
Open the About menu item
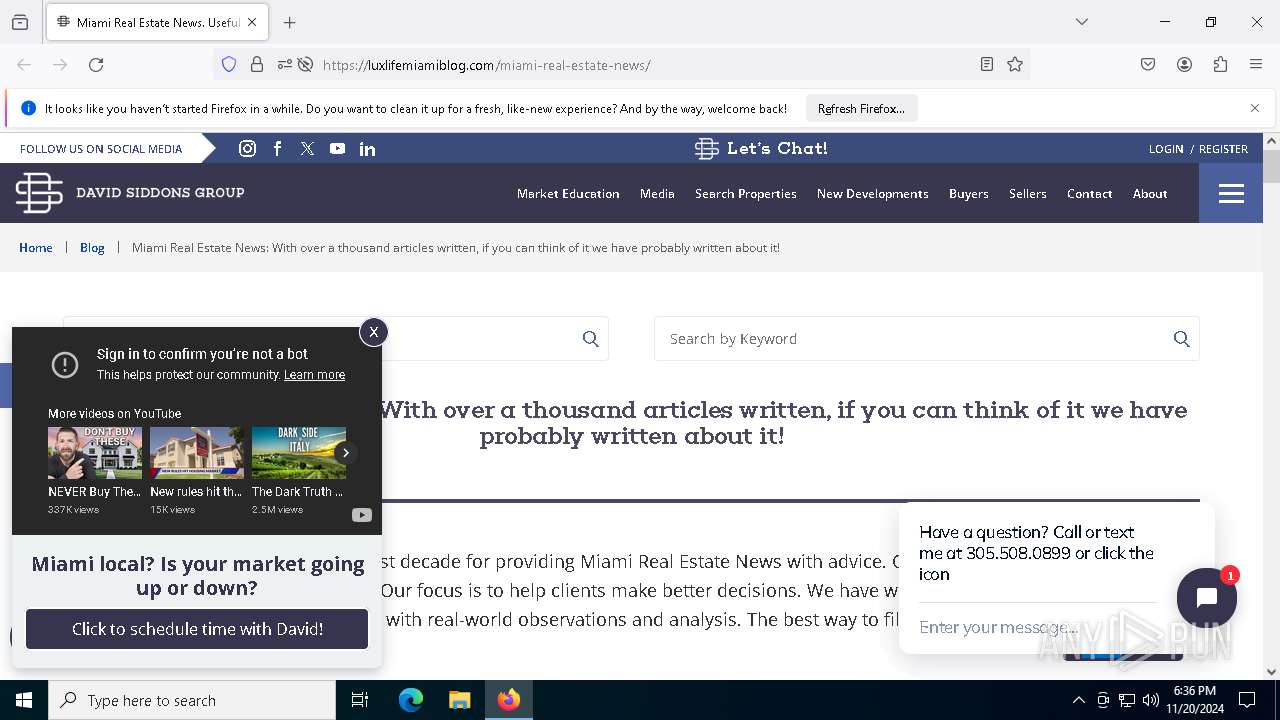click(1150, 194)
